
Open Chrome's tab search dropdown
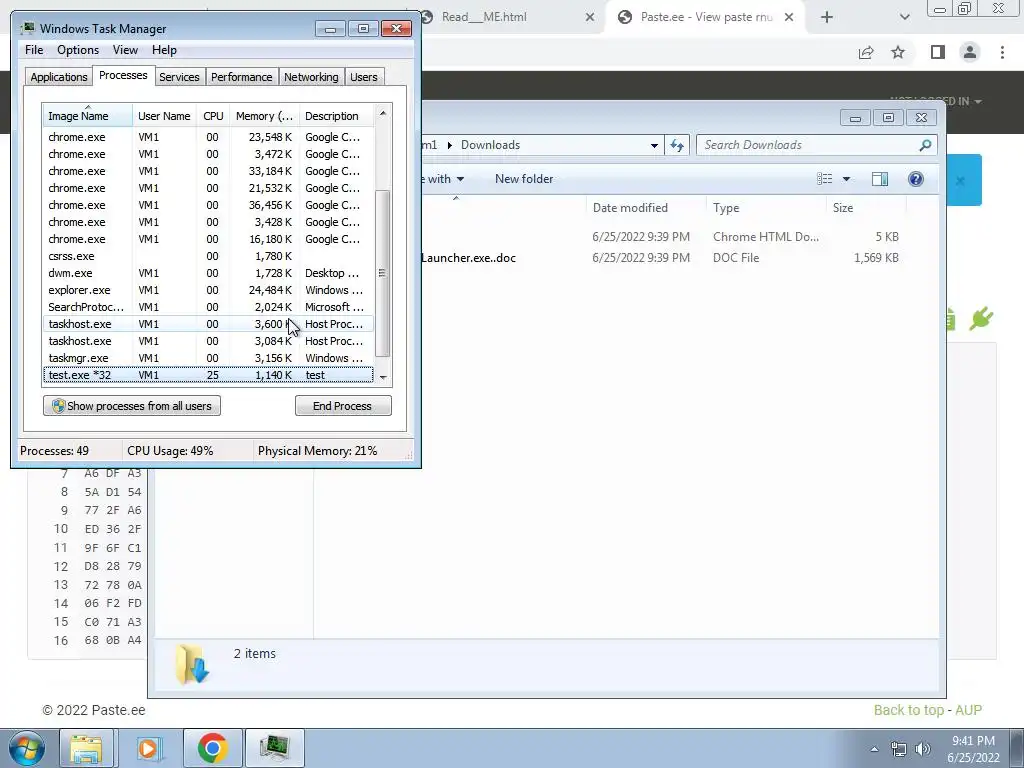(904, 17)
